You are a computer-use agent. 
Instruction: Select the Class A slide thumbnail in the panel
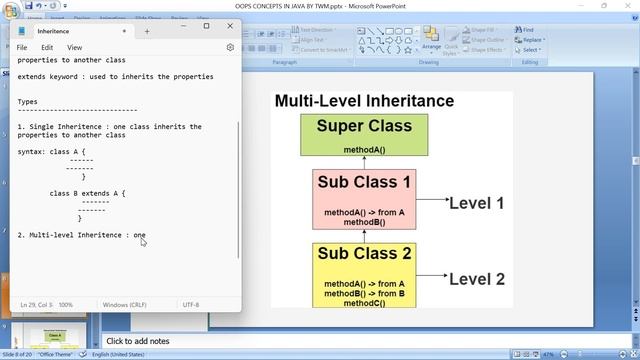[x=48, y=336]
